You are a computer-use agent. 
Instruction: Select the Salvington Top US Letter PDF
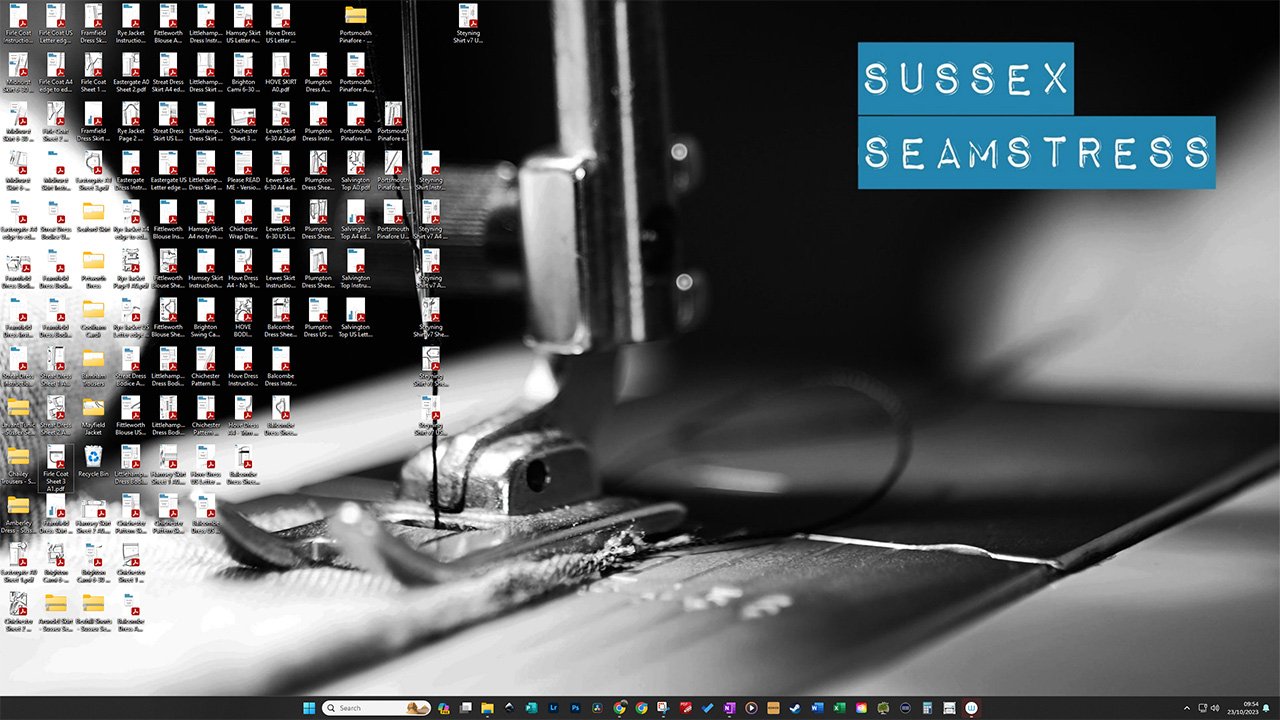pos(355,320)
